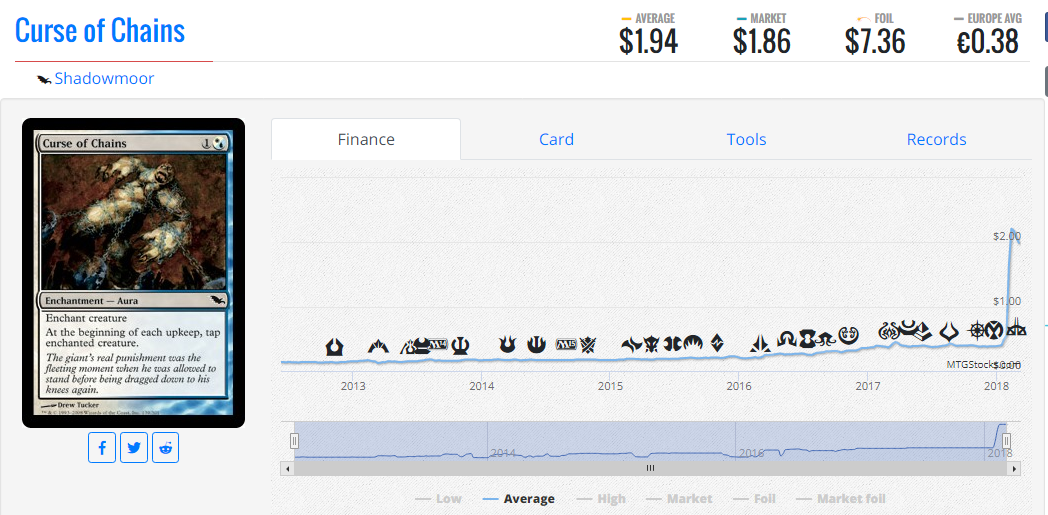Image resolution: width=1048 pixels, height=515 pixels.
Task: Click the Battle for Zendikar diamond symbol
Action: coord(717,343)
